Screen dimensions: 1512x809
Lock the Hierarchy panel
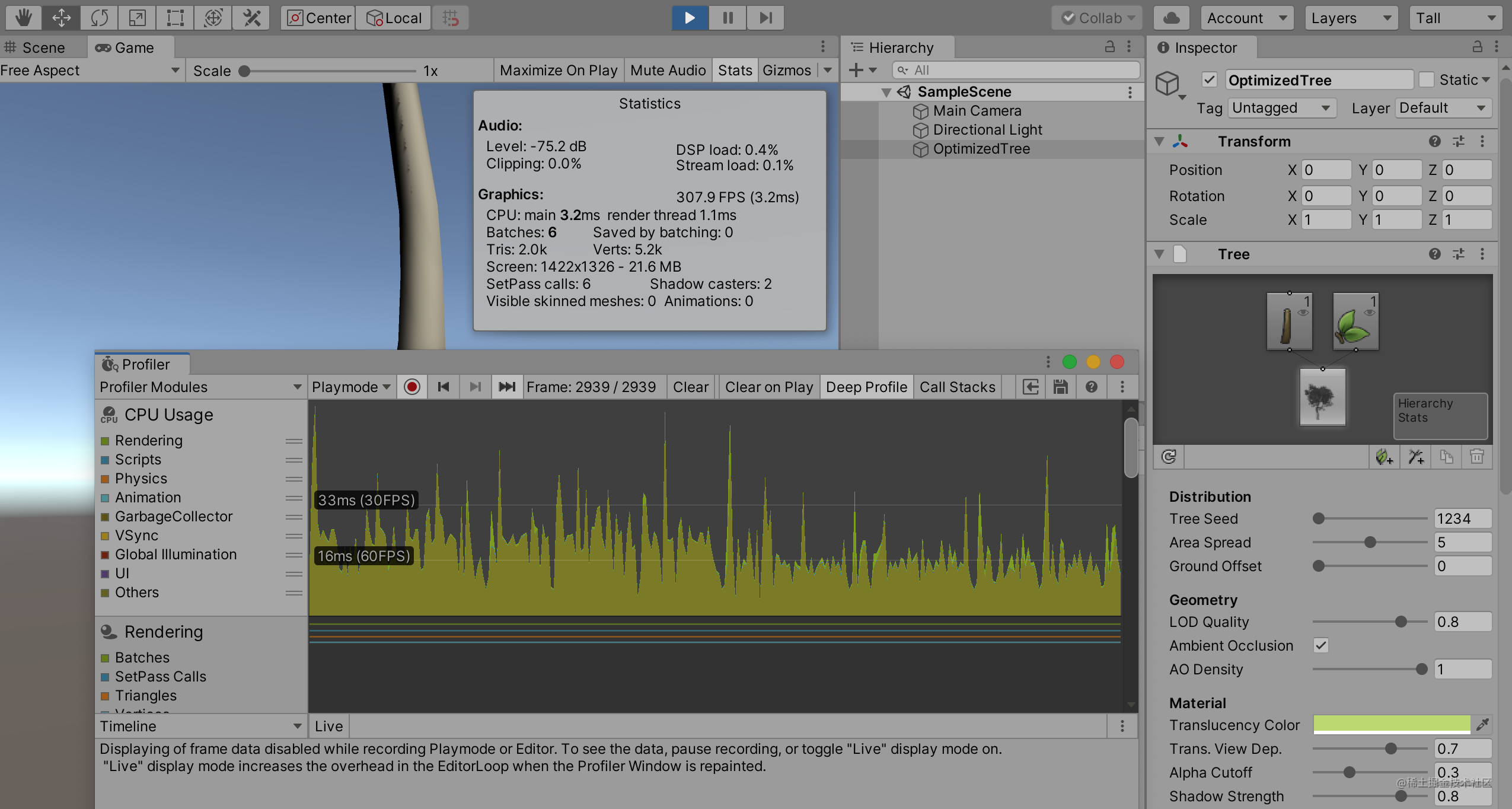pyautogui.click(x=1109, y=47)
